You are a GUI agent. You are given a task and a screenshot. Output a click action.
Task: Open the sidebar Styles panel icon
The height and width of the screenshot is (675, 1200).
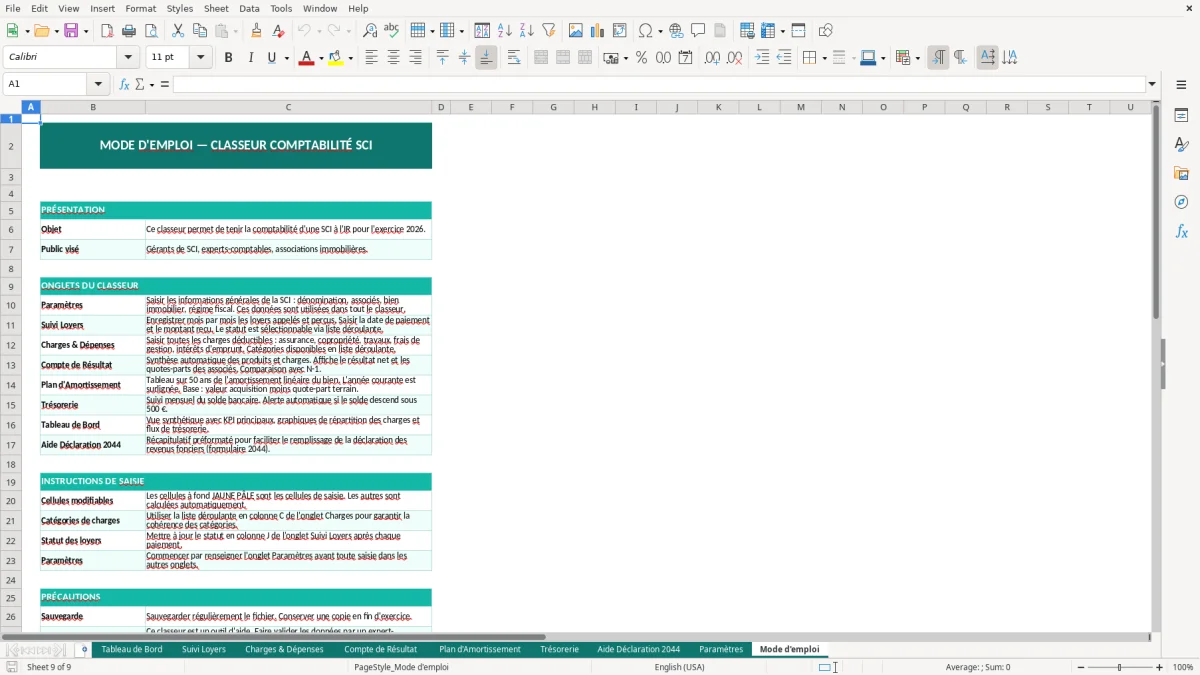[1181, 145]
